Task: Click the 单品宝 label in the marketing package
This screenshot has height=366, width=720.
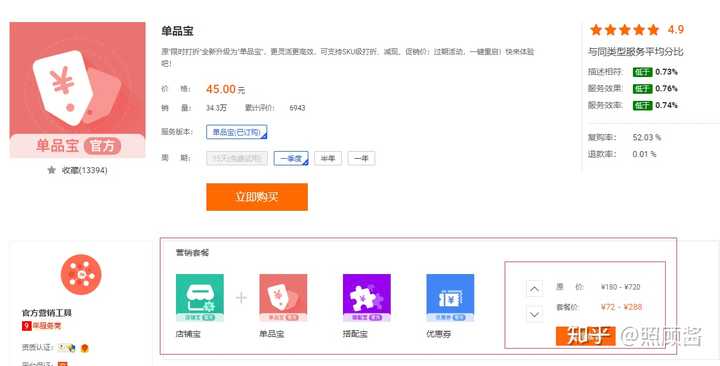Action: [x=271, y=334]
